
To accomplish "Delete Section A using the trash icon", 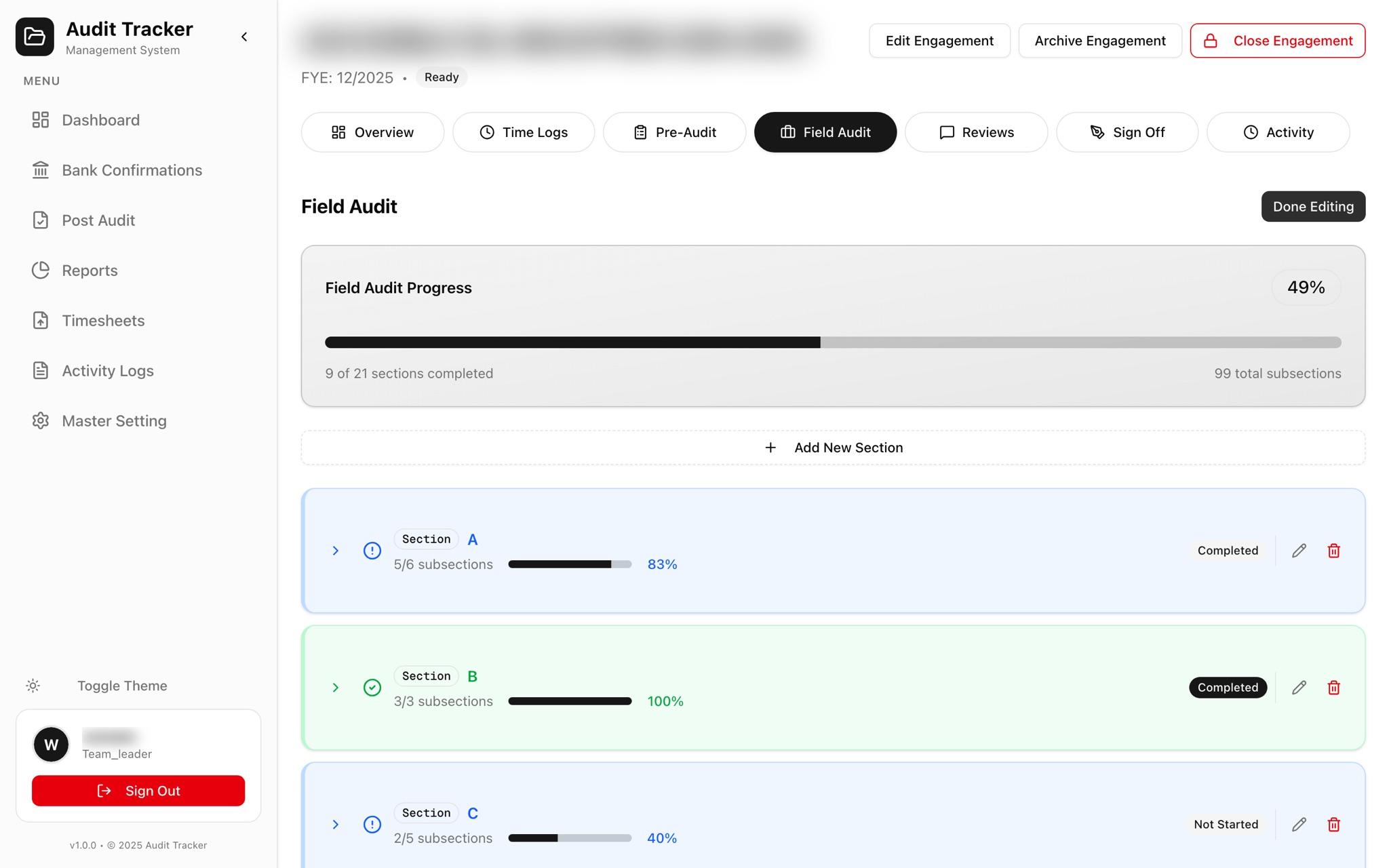I will [1333, 551].
